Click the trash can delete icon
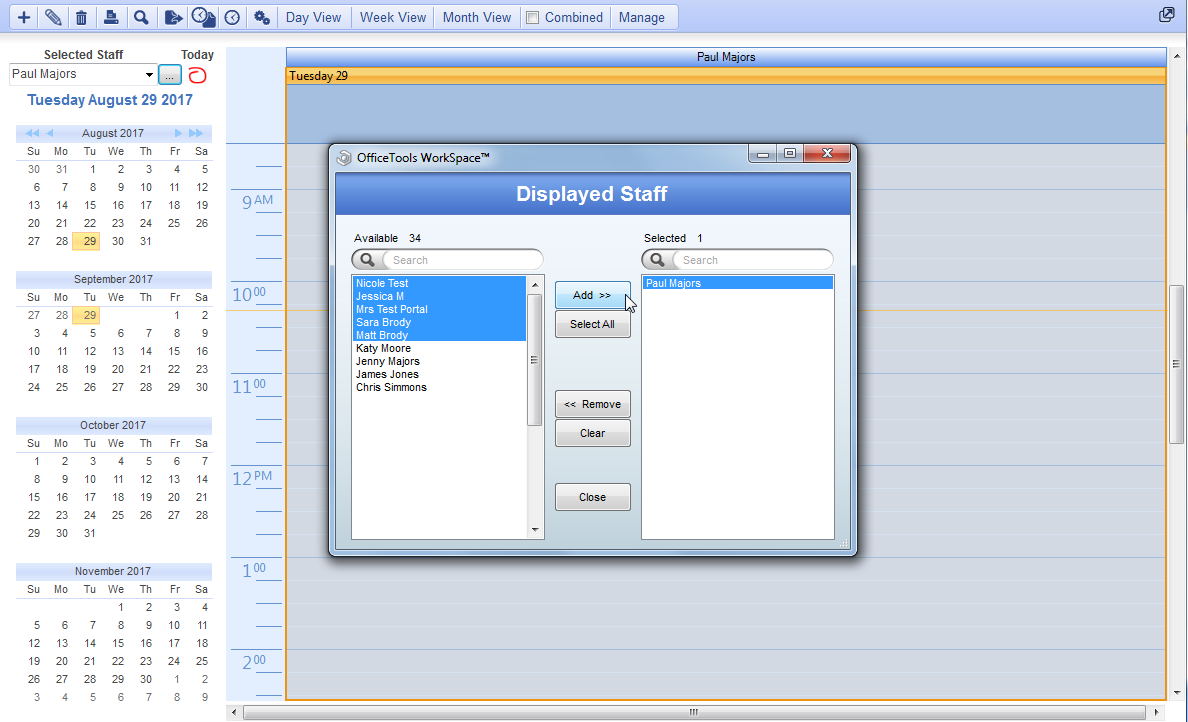This screenshot has width=1188, height=722. point(82,17)
